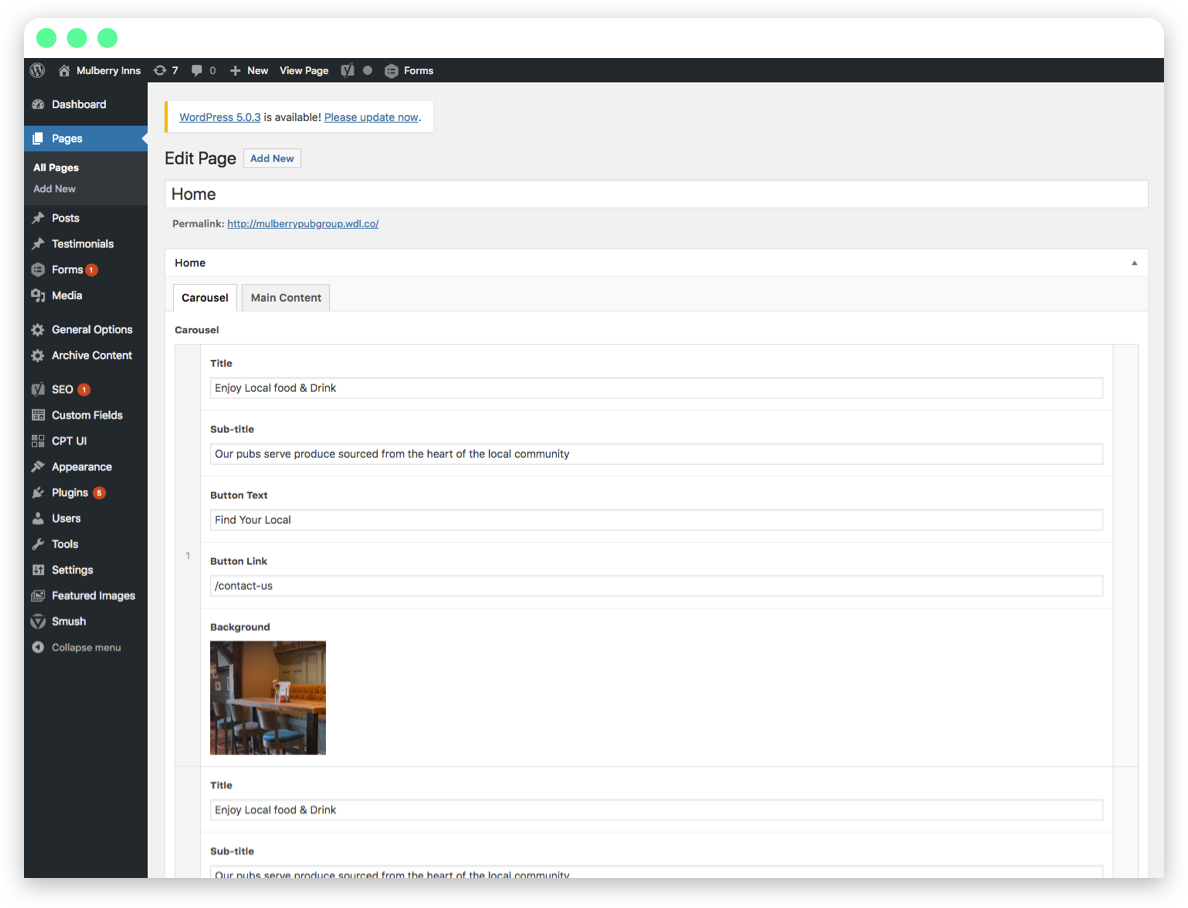Click the Posts pin icon

tap(38, 218)
